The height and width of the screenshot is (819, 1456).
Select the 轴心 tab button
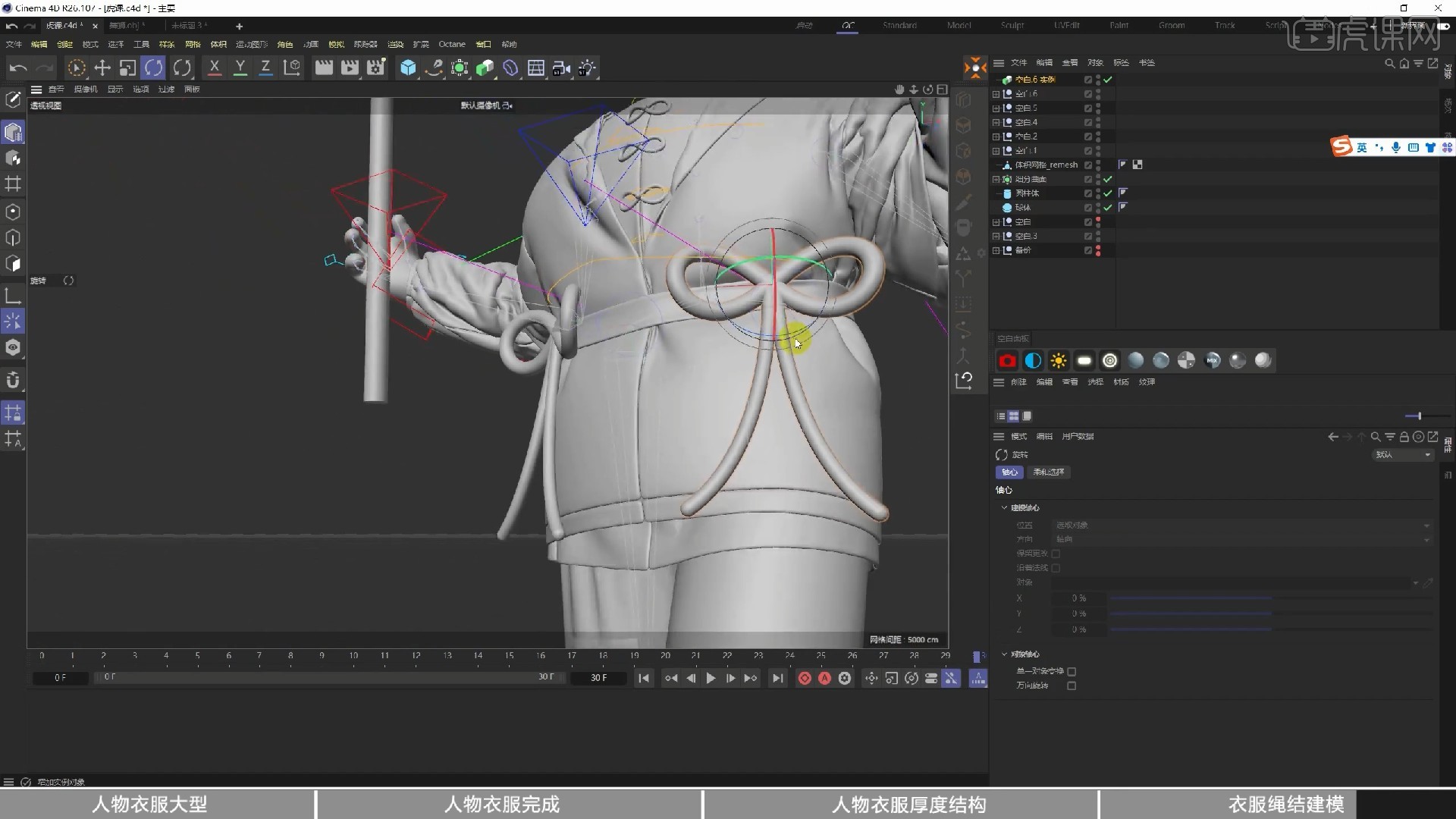click(x=1009, y=472)
